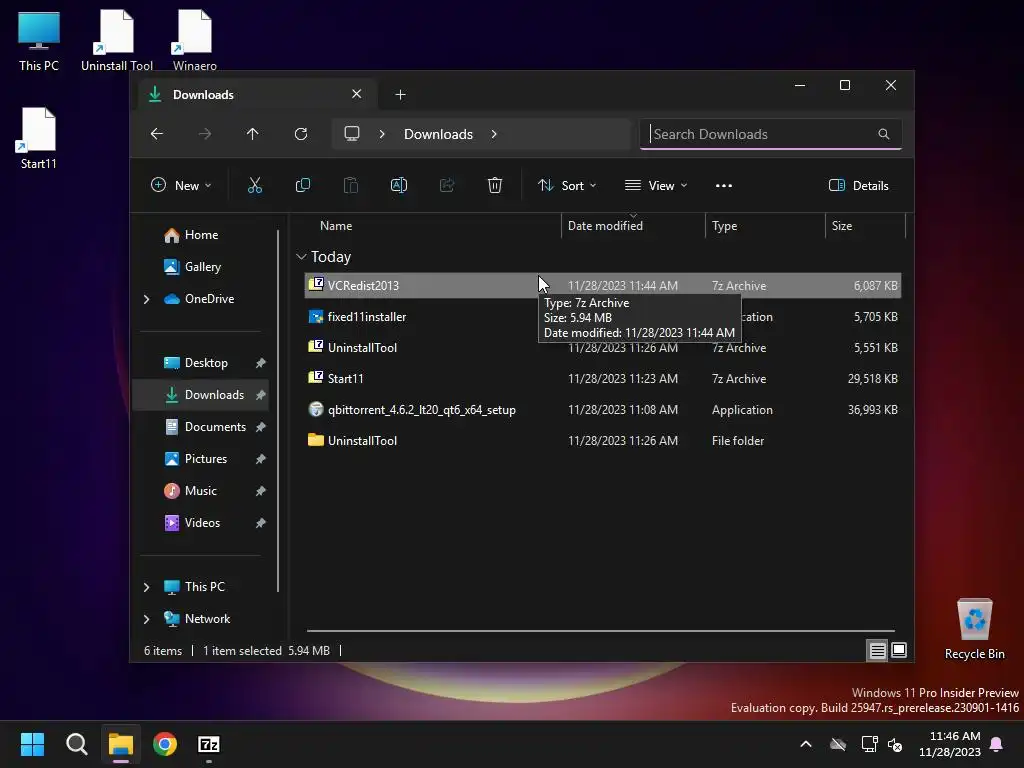Image resolution: width=1024 pixels, height=768 pixels.
Task: Open the See more ellipsis menu
Action: coord(724,185)
